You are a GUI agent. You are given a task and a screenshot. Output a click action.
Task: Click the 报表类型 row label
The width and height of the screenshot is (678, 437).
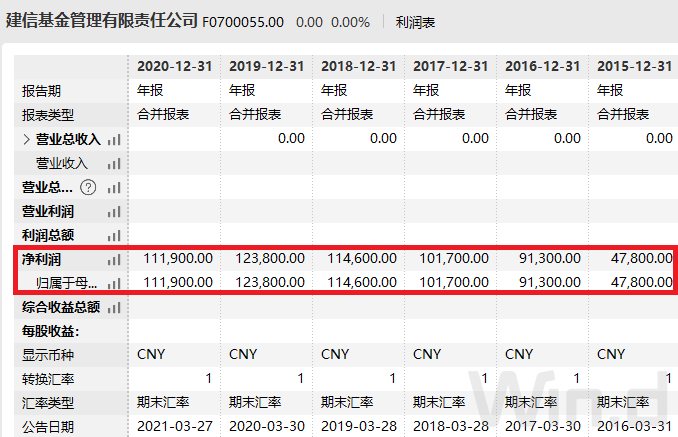48,115
